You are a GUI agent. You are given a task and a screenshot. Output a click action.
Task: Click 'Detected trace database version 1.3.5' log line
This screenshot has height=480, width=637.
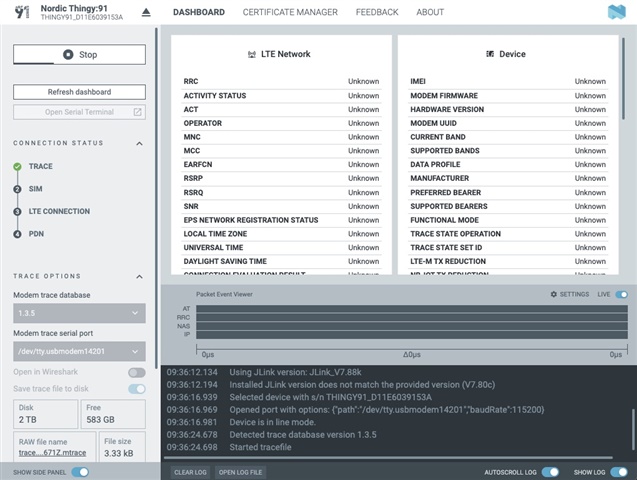point(303,435)
